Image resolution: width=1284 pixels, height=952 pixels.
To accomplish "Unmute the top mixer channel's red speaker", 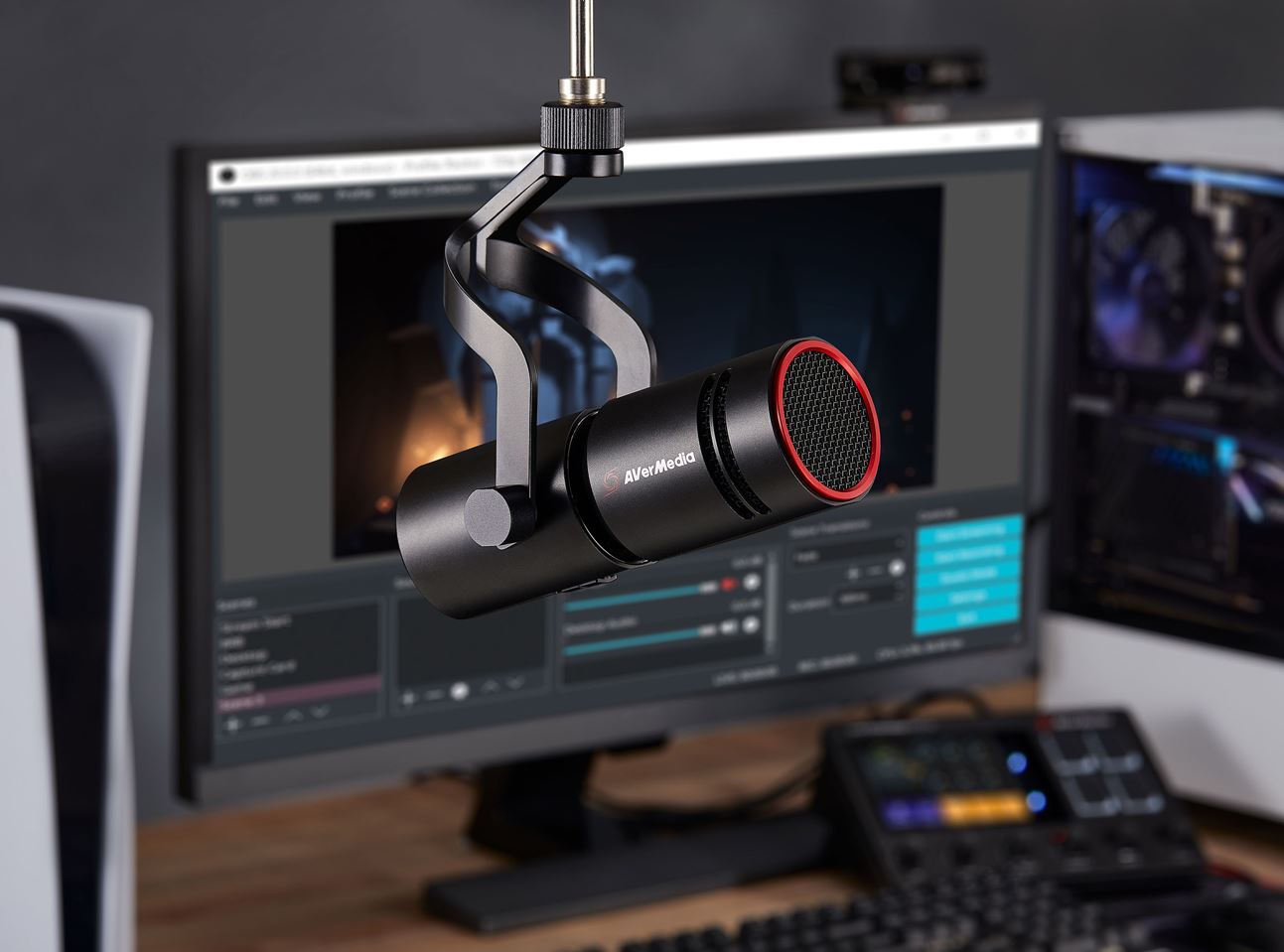I will [730, 586].
